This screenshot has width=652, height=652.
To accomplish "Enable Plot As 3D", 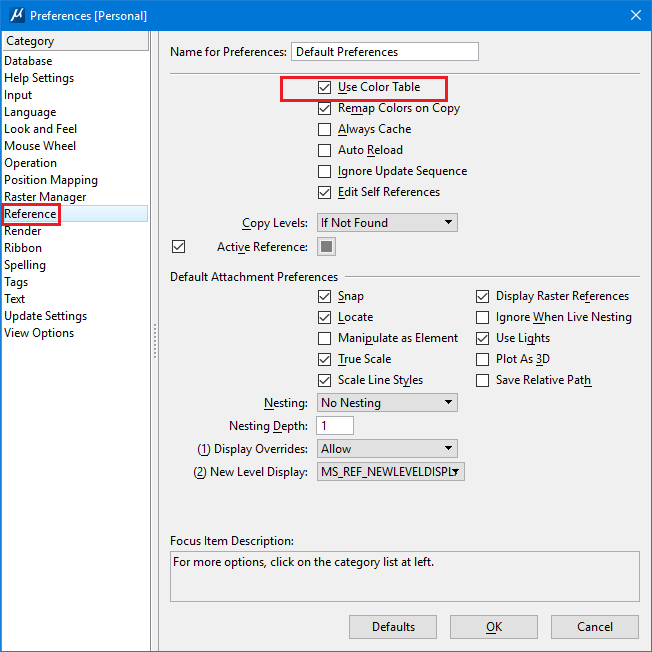I will [482, 359].
